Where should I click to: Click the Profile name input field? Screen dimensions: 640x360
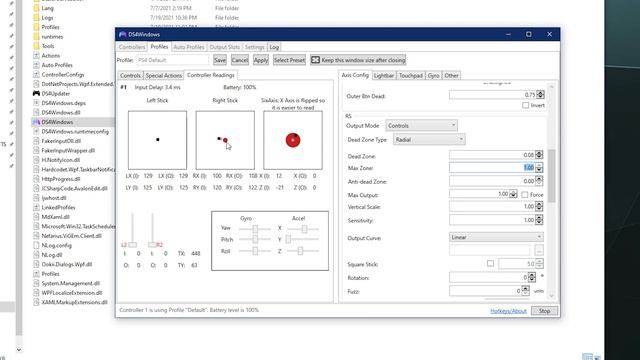tap(172, 60)
